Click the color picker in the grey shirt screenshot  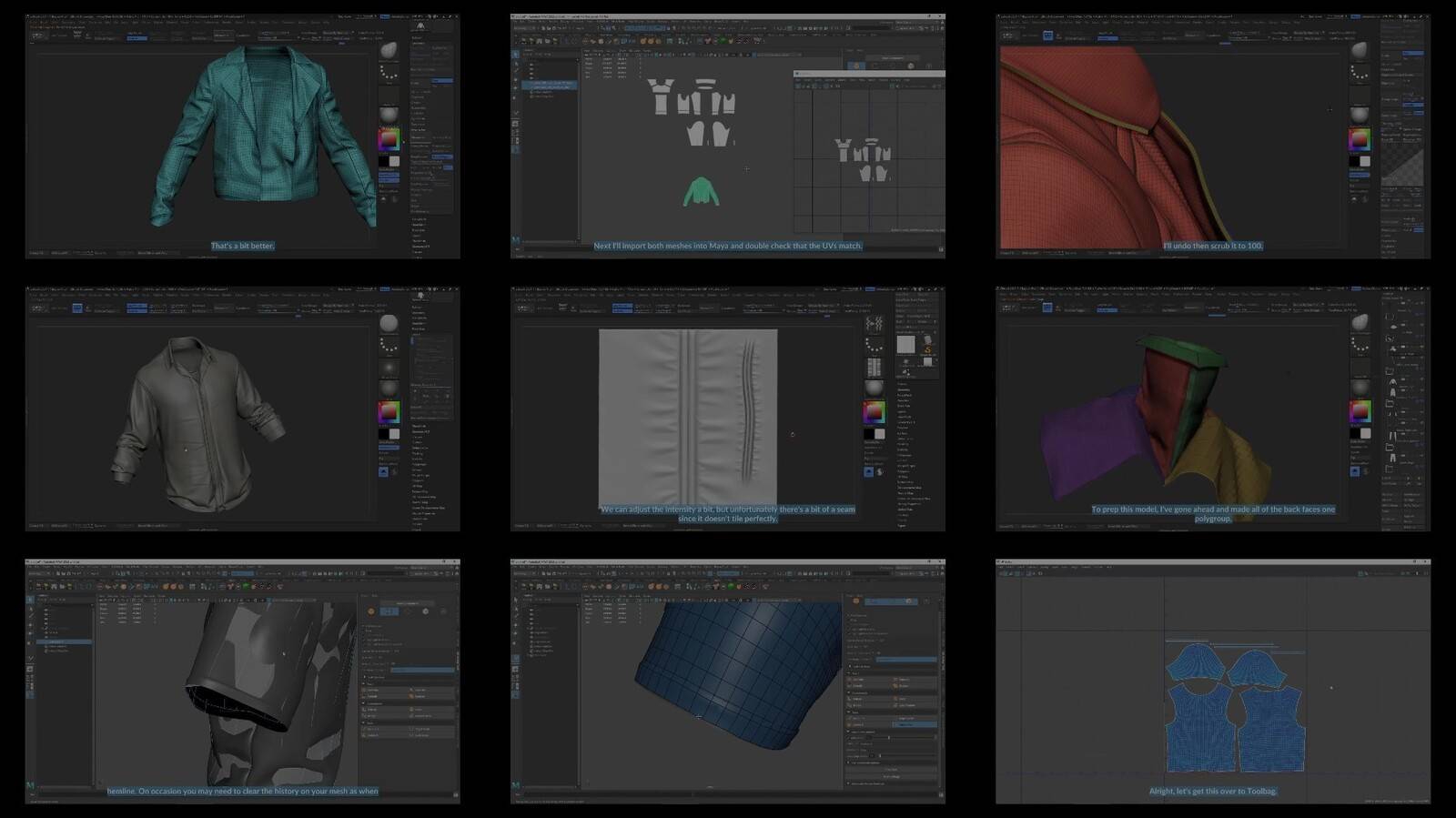pyautogui.click(x=389, y=413)
